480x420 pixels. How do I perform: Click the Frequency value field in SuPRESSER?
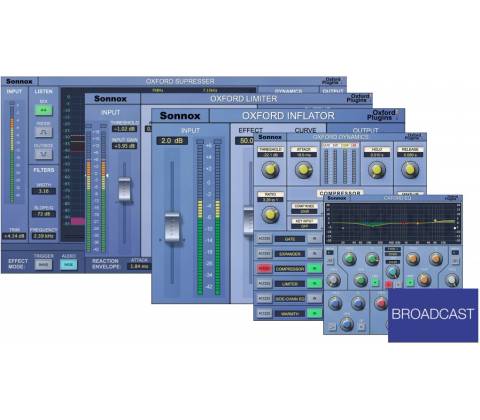point(44,236)
